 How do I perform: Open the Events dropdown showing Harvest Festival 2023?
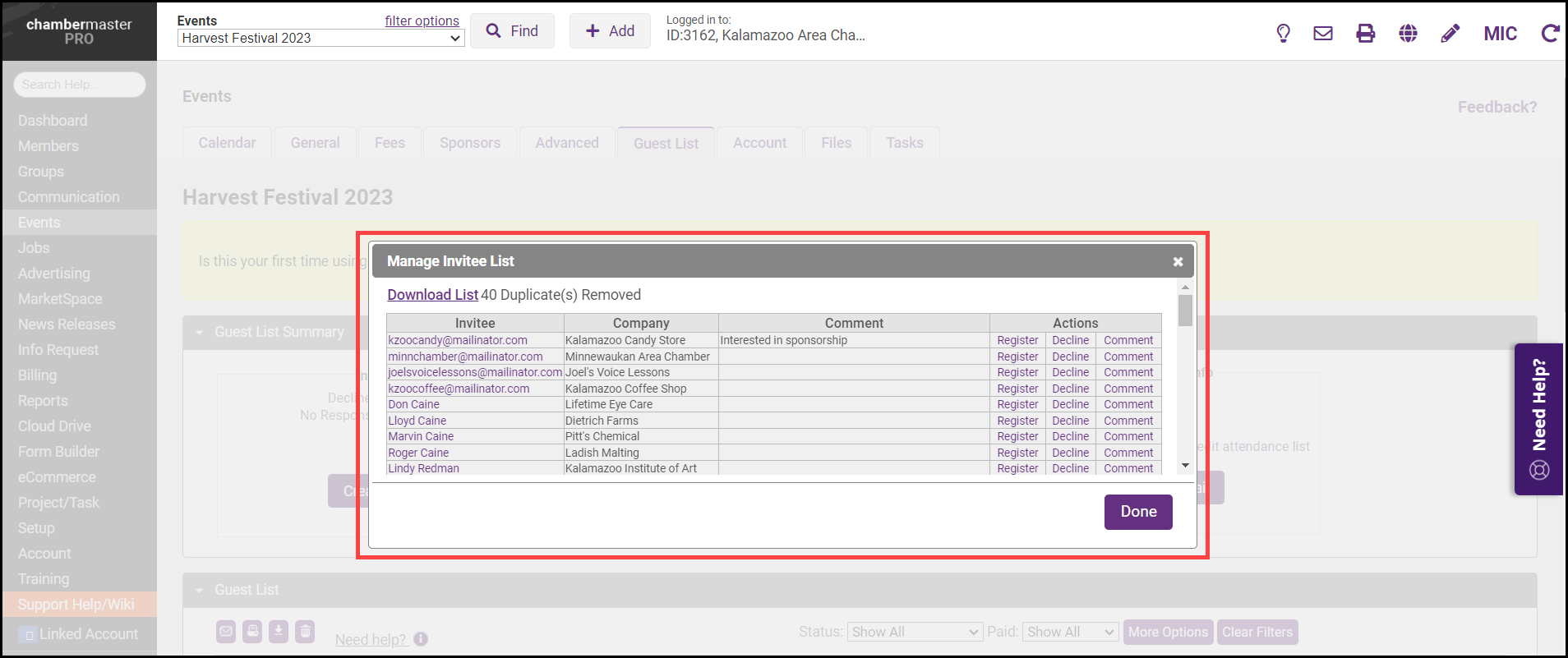pyautogui.click(x=321, y=38)
